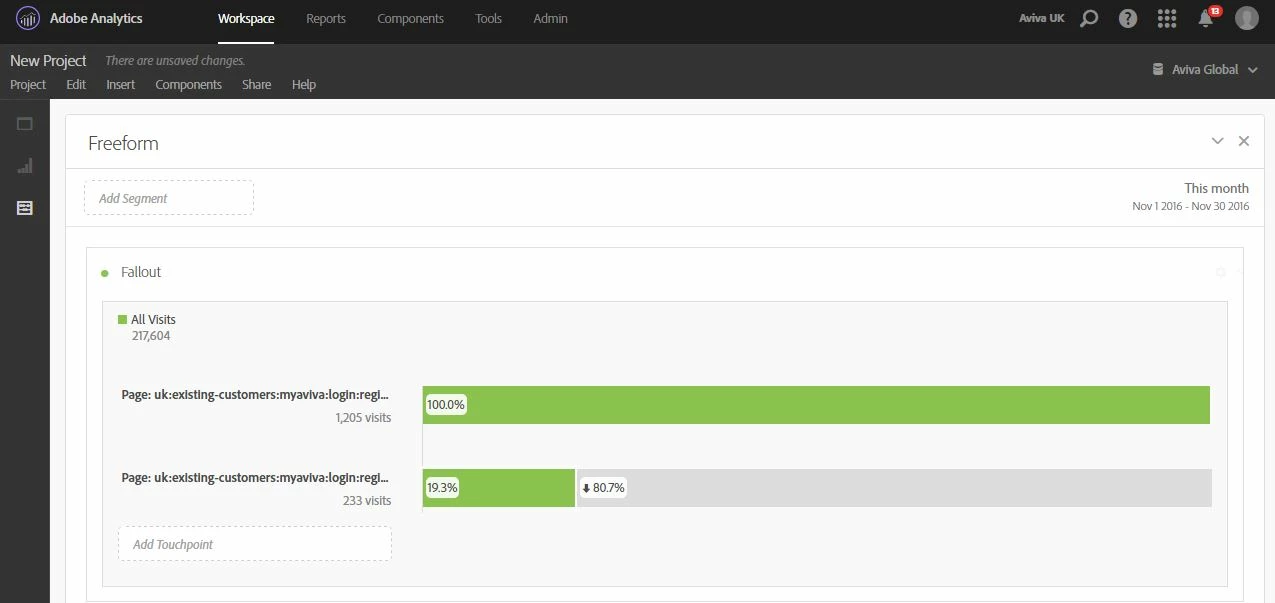
Task: Open the Components menu in project bar
Action: click(189, 84)
